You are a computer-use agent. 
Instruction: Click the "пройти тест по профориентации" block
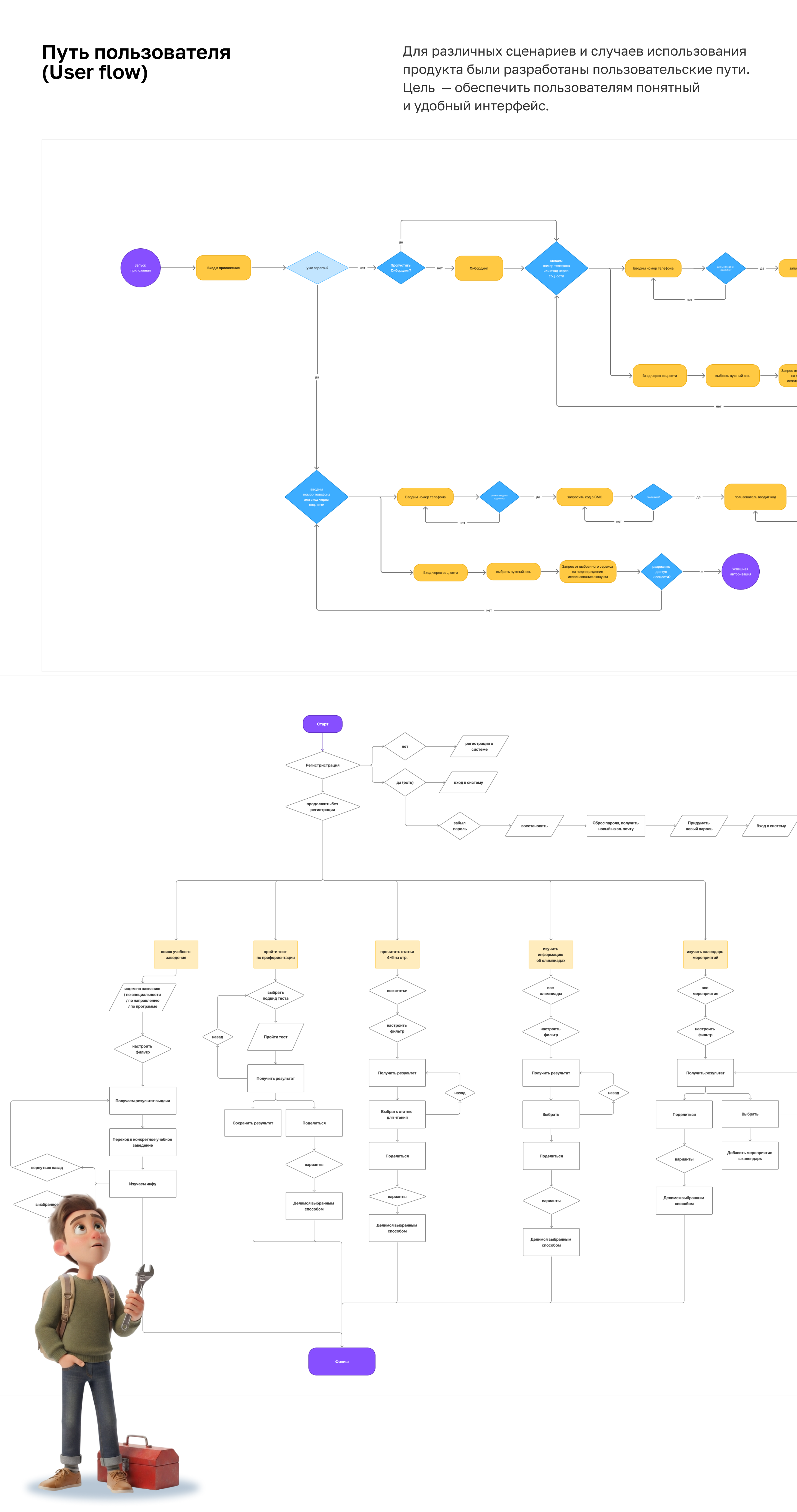pyautogui.click(x=275, y=954)
